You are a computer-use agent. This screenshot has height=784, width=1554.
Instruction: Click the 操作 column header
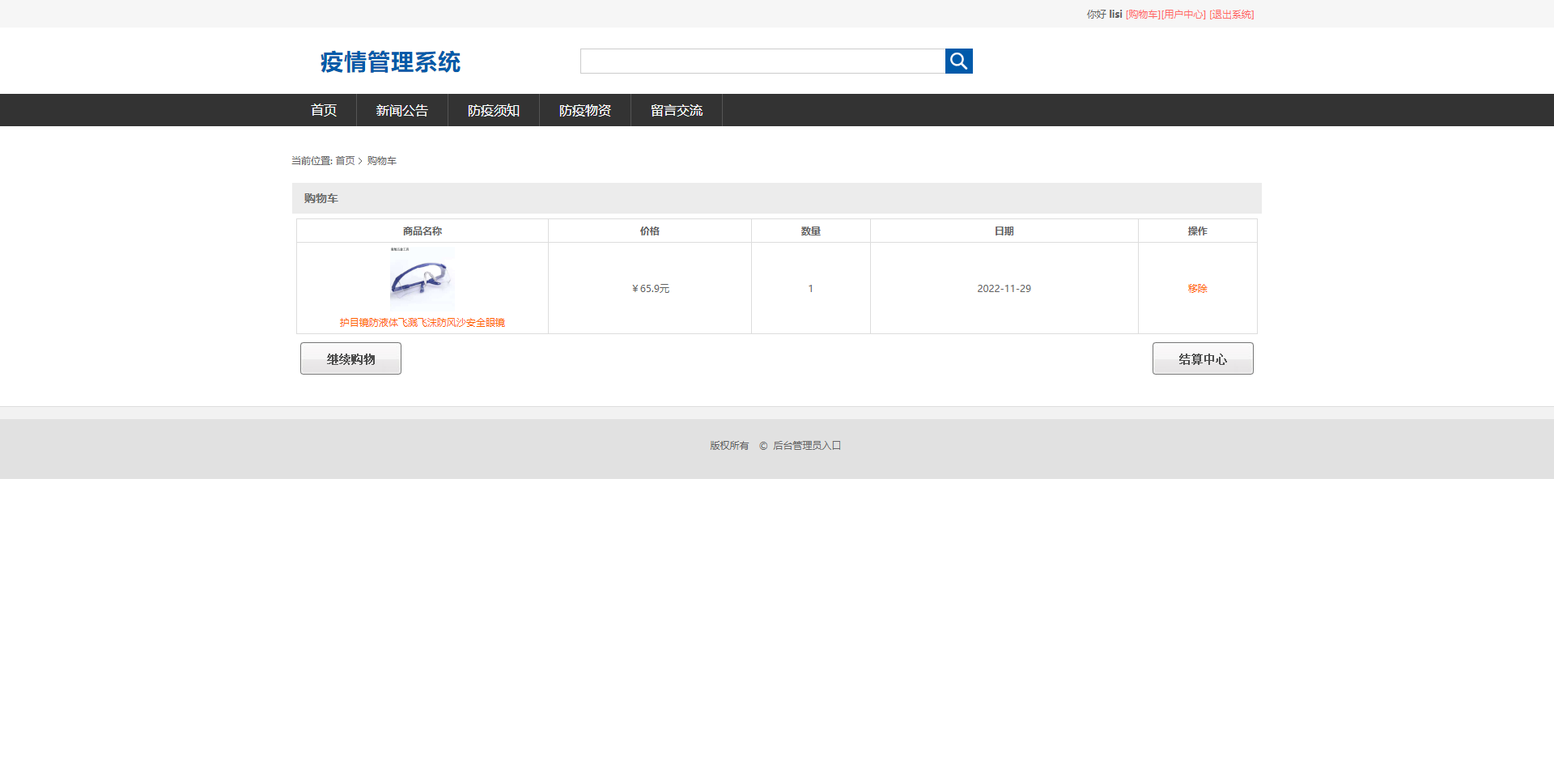(1198, 231)
